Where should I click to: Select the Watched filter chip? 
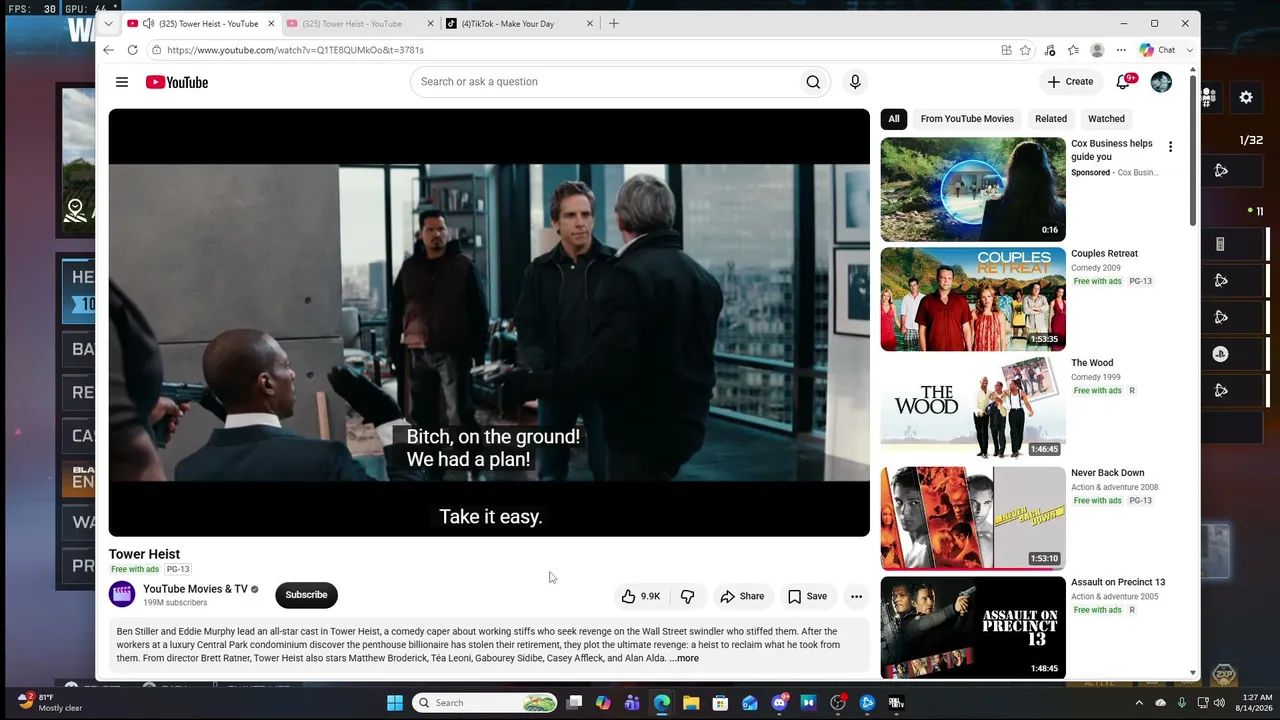click(x=1106, y=119)
